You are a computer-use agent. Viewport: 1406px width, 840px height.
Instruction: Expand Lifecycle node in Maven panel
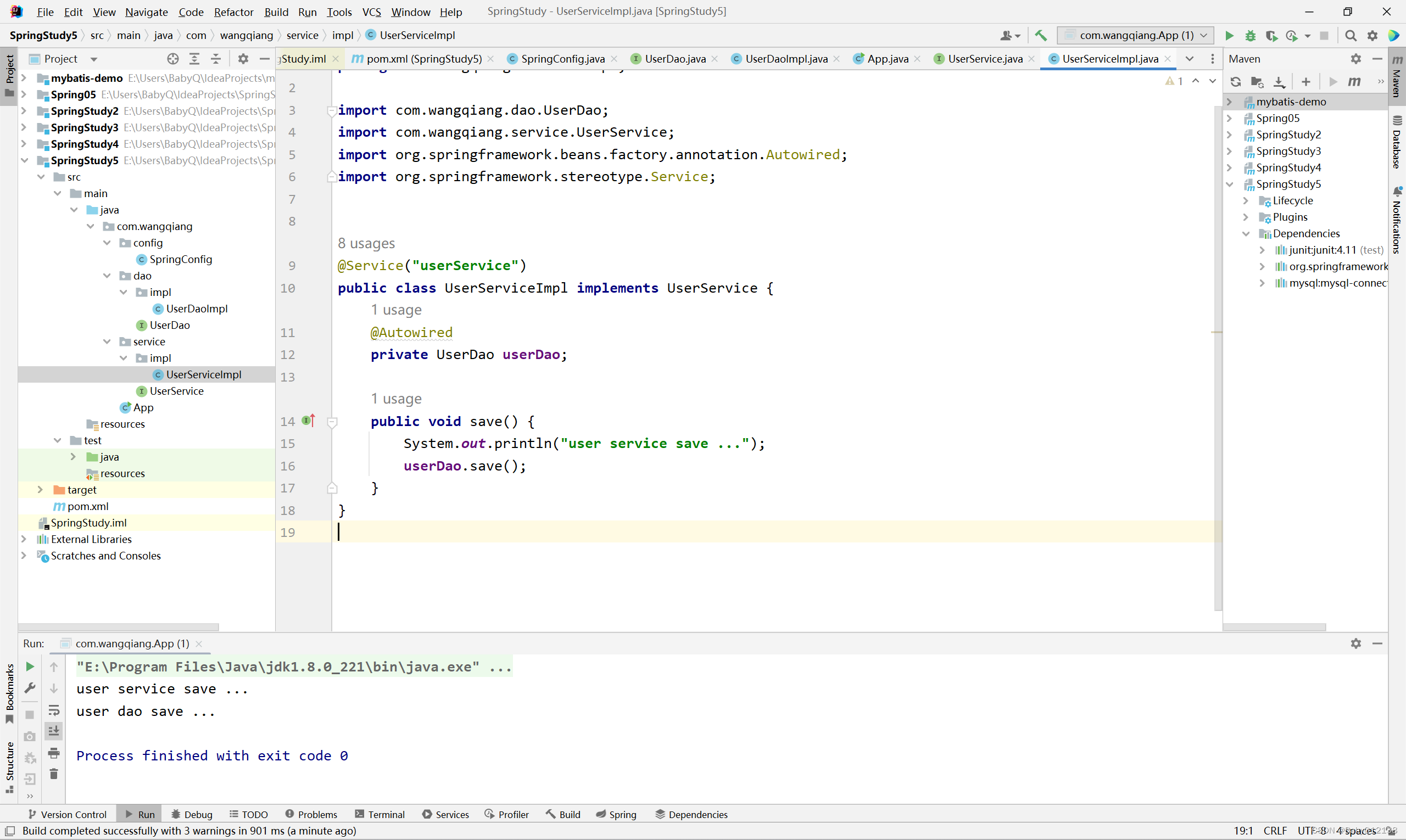click(1246, 200)
